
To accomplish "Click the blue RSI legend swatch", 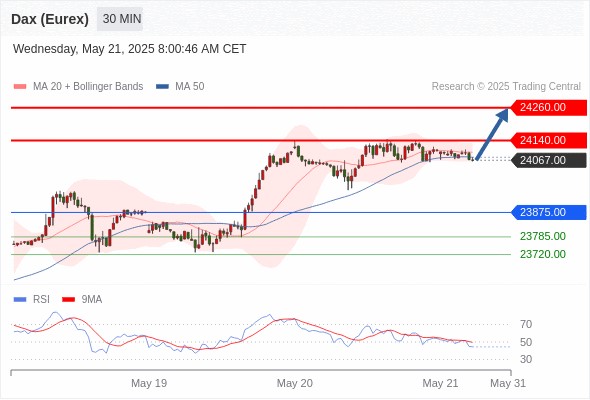I will (20, 300).
